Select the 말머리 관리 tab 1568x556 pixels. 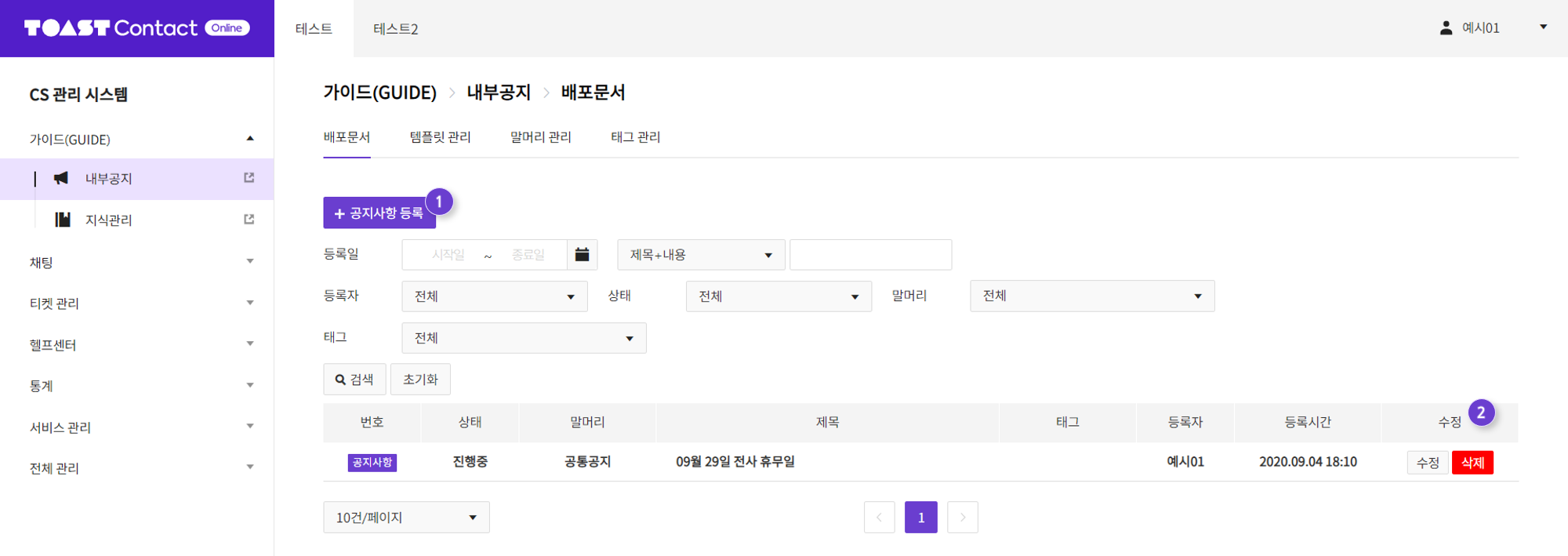pyautogui.click(x=541, y=137)
